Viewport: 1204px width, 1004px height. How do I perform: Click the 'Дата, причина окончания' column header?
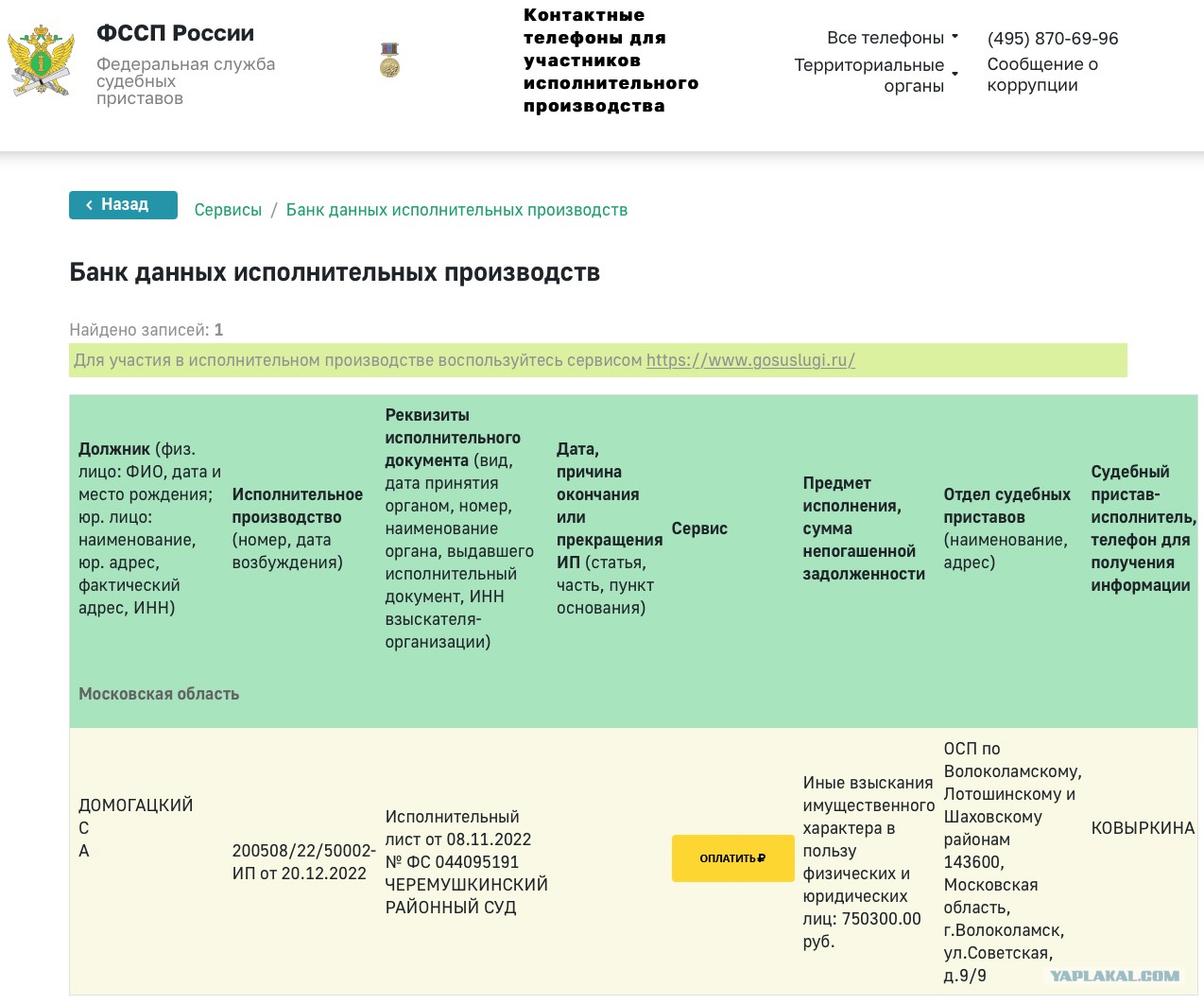[609, 528]
